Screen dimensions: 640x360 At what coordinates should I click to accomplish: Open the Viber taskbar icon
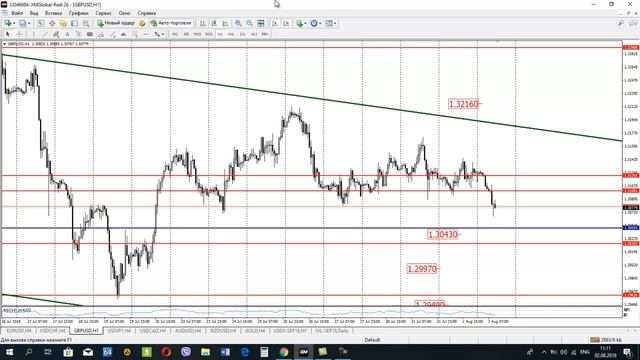(x=186, y=351)
